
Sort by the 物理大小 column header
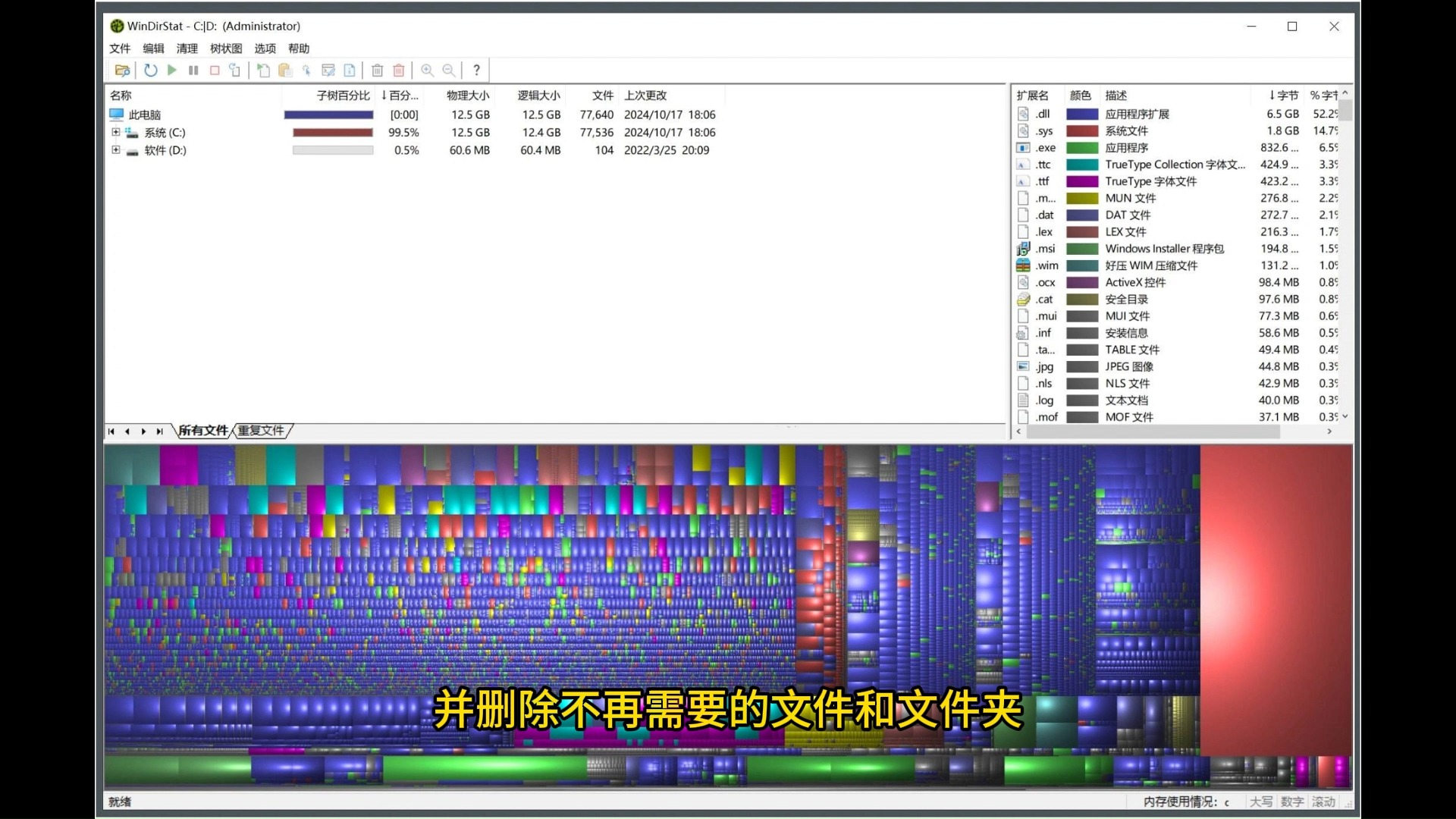[x=467, y=96]
